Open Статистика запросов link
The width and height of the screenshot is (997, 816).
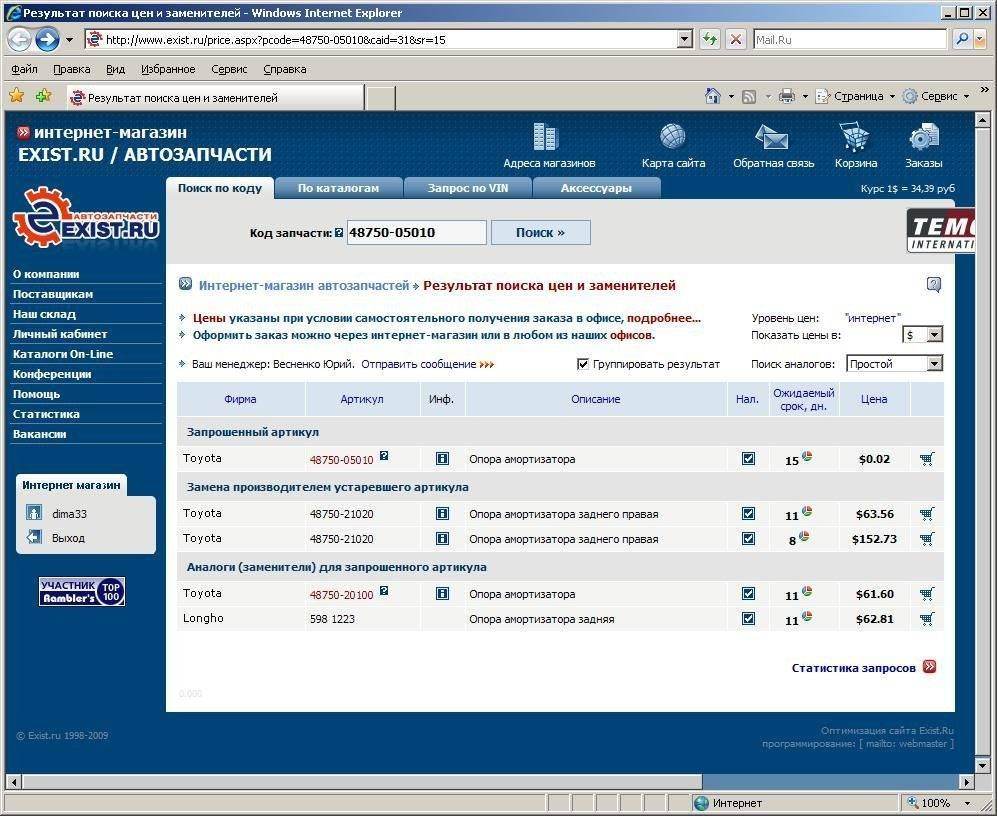click(853, 668)
